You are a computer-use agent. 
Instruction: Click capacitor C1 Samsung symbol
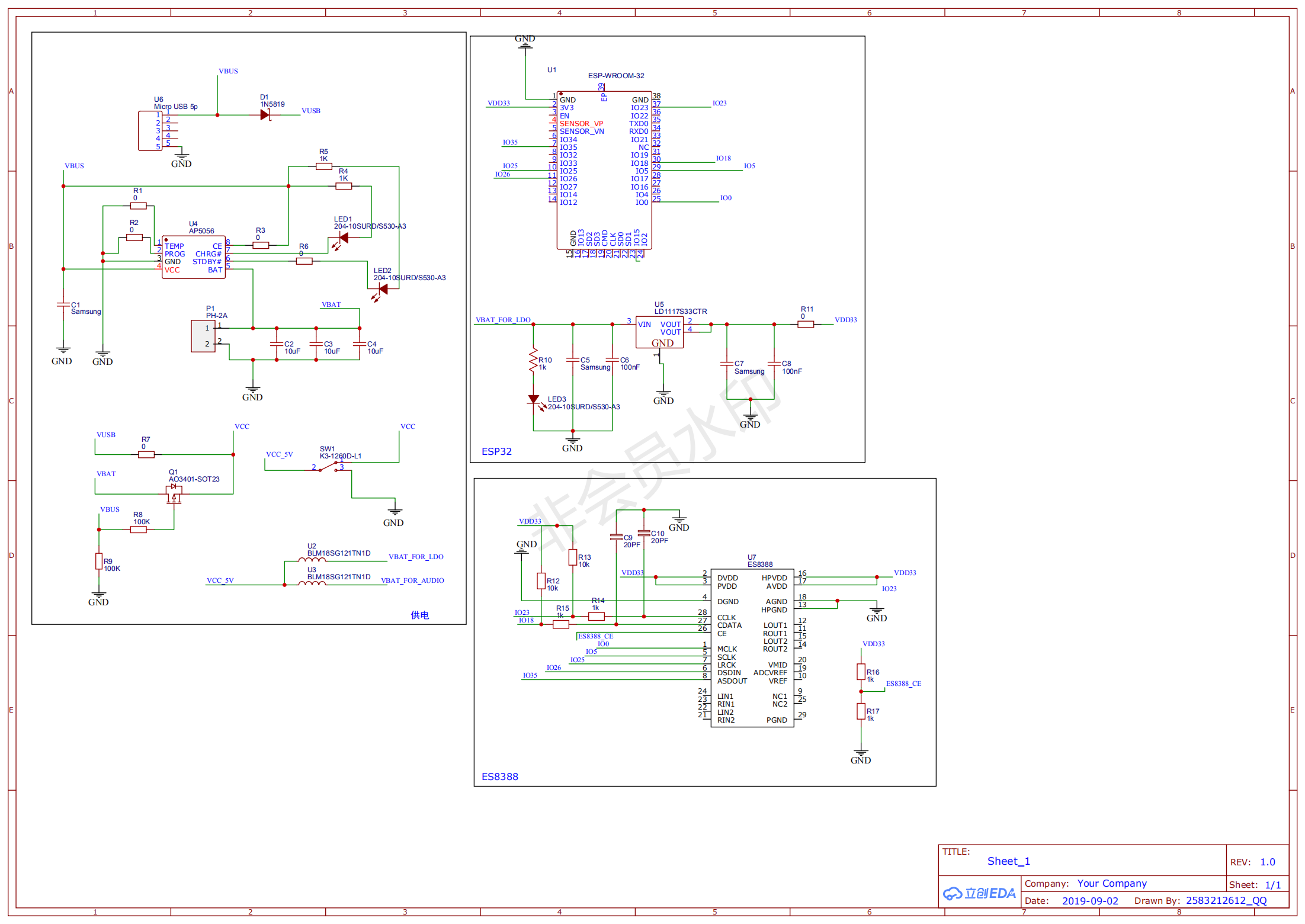click(63, 304)
